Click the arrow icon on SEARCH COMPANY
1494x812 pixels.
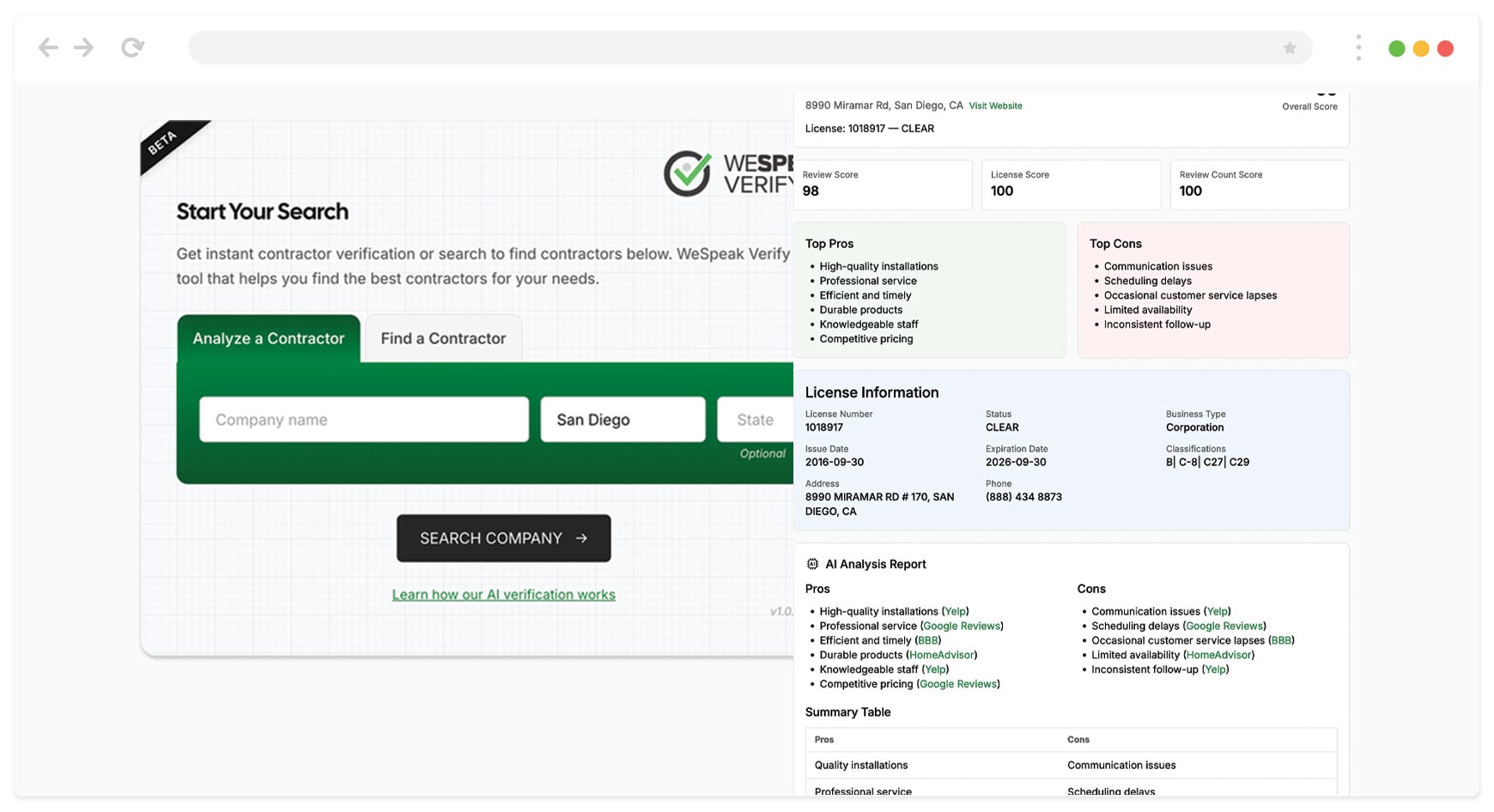coord(580,538)
